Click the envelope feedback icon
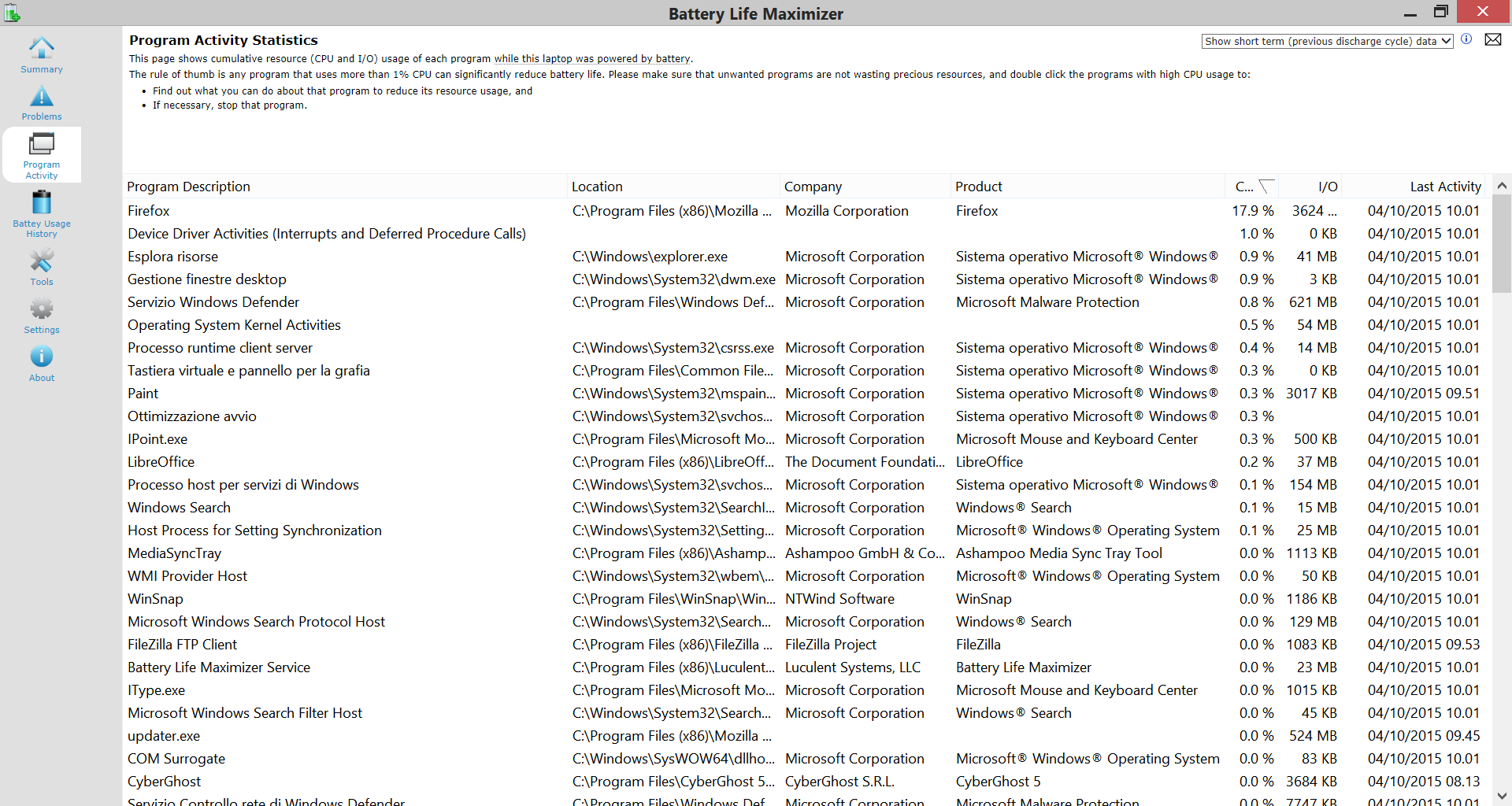This screenshot has height=806, width=1512. pos(1492,39)
